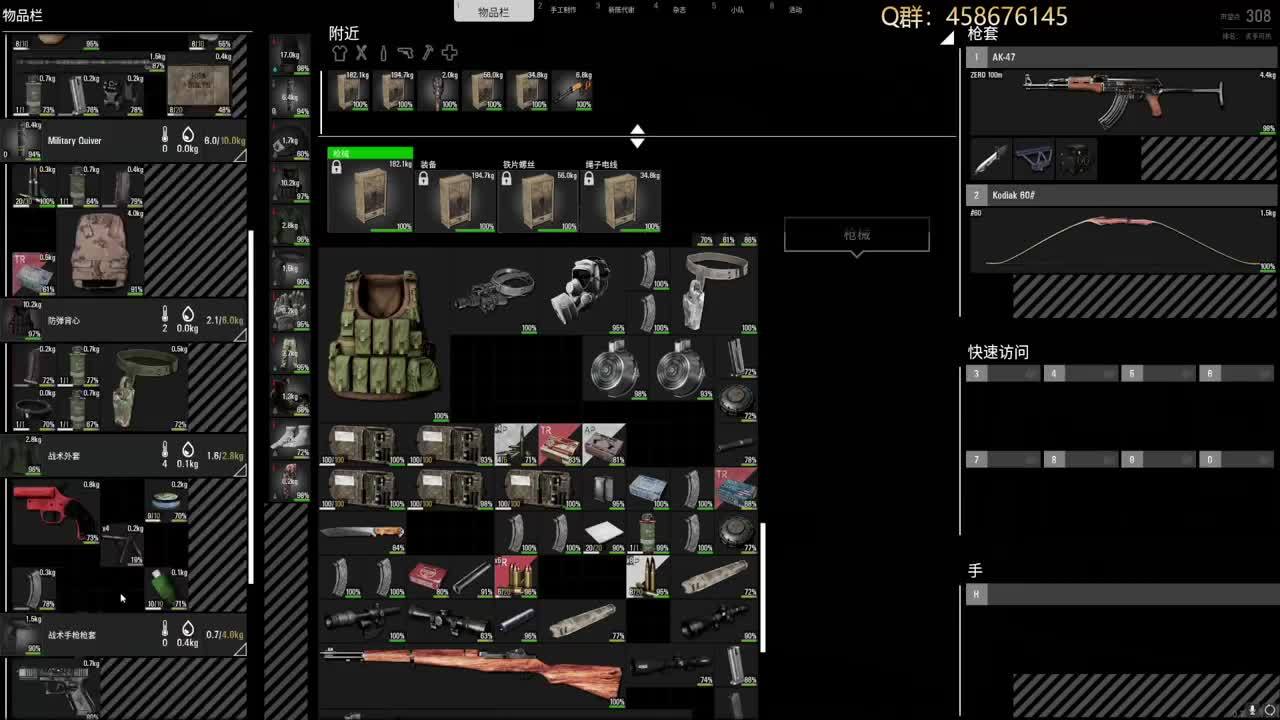Image resolution: width=1280 pixels, height=720 pixels.
Task: Toggle the weapons filter pistol icon
Action: 405,53
